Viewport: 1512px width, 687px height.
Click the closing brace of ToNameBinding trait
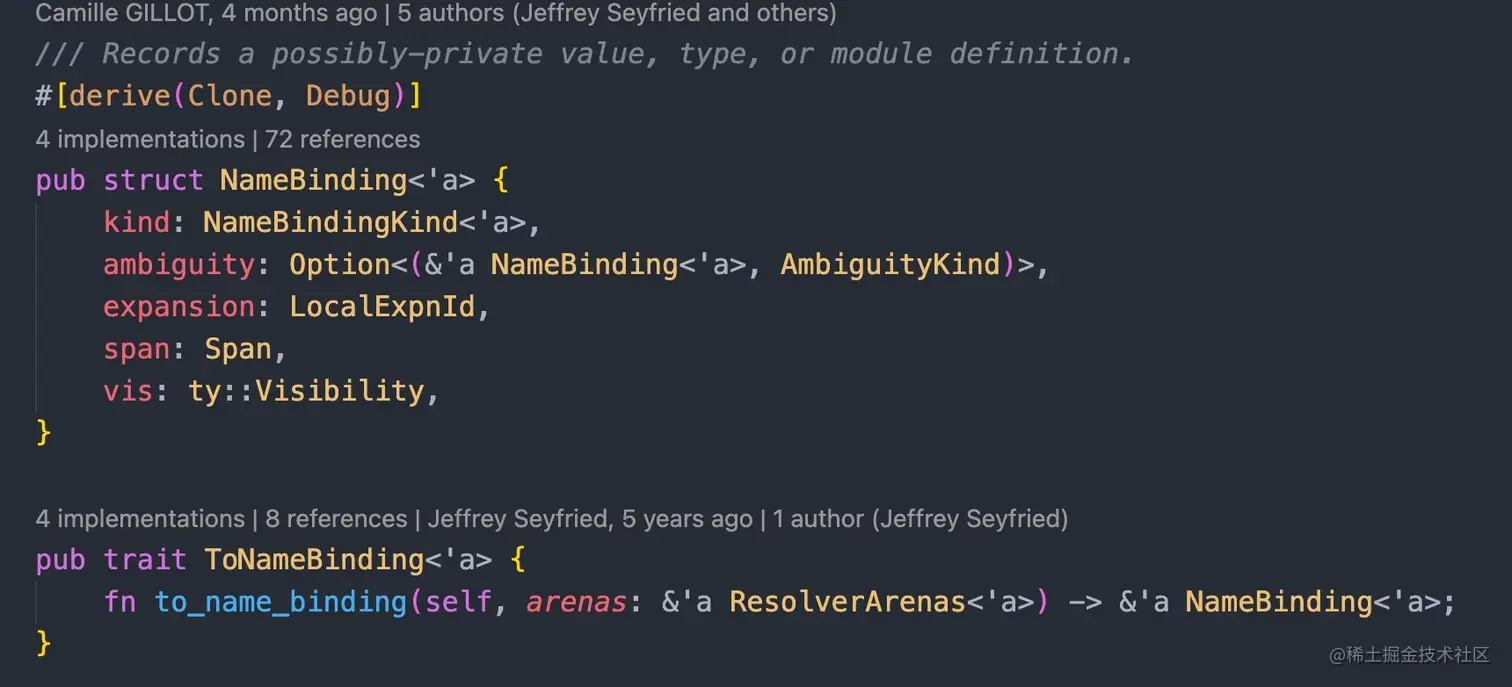click(43, 643)
